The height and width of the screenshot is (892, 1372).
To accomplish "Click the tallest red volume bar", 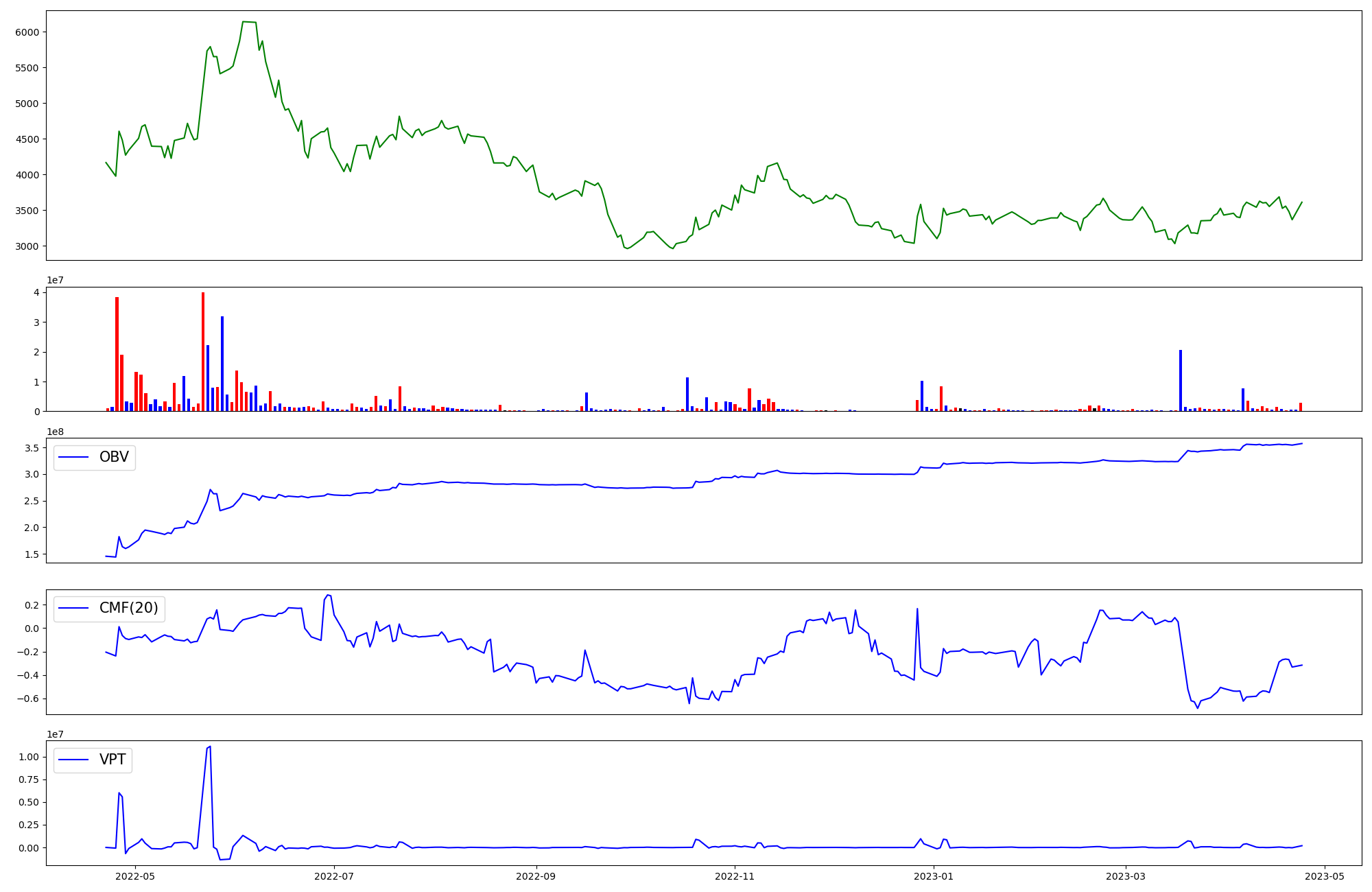I will (203, 351).
